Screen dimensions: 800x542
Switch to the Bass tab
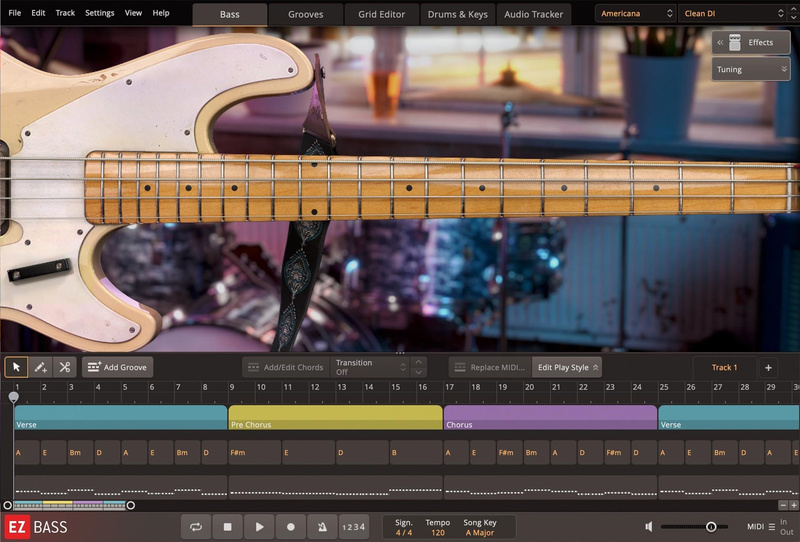[x=230, y=14]
